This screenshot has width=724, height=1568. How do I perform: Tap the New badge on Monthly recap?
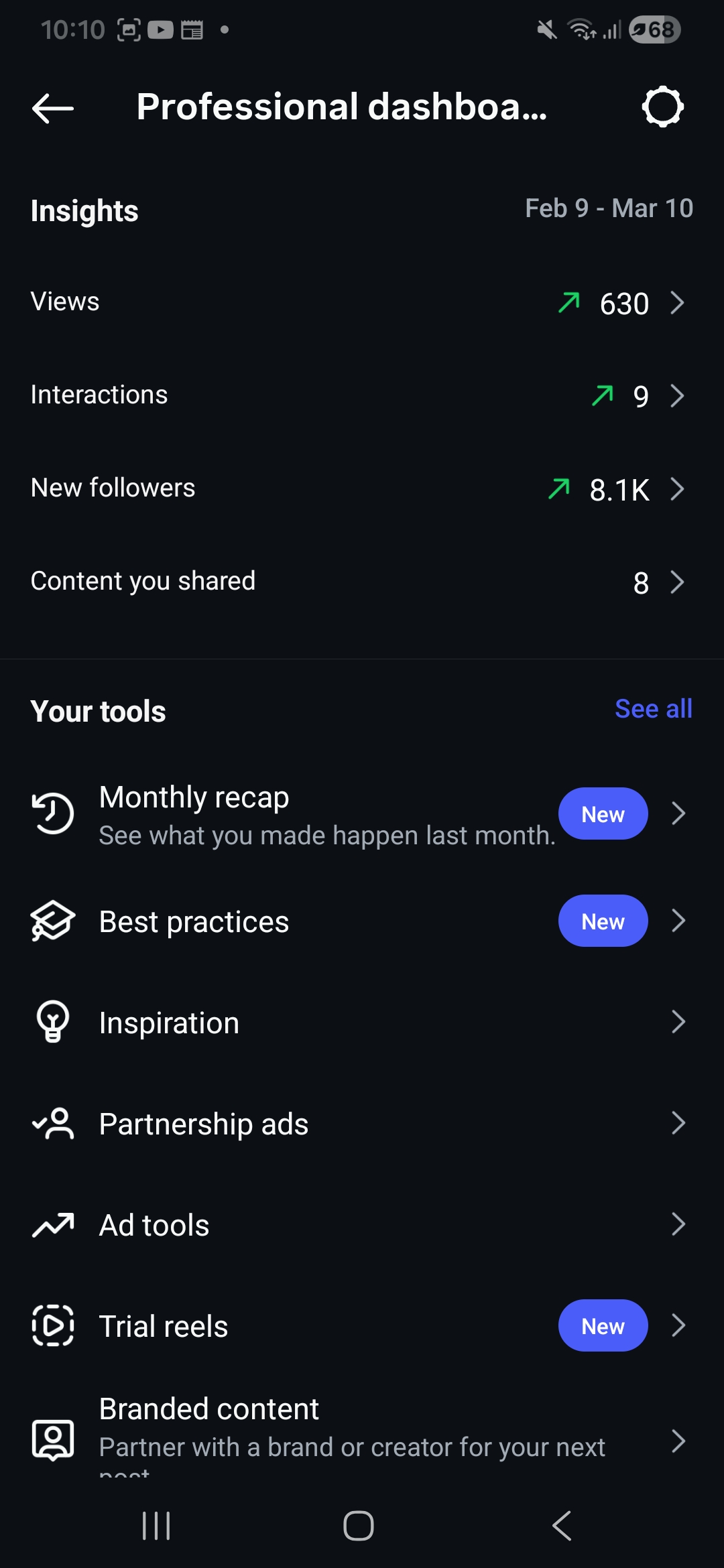coord(603,813)
